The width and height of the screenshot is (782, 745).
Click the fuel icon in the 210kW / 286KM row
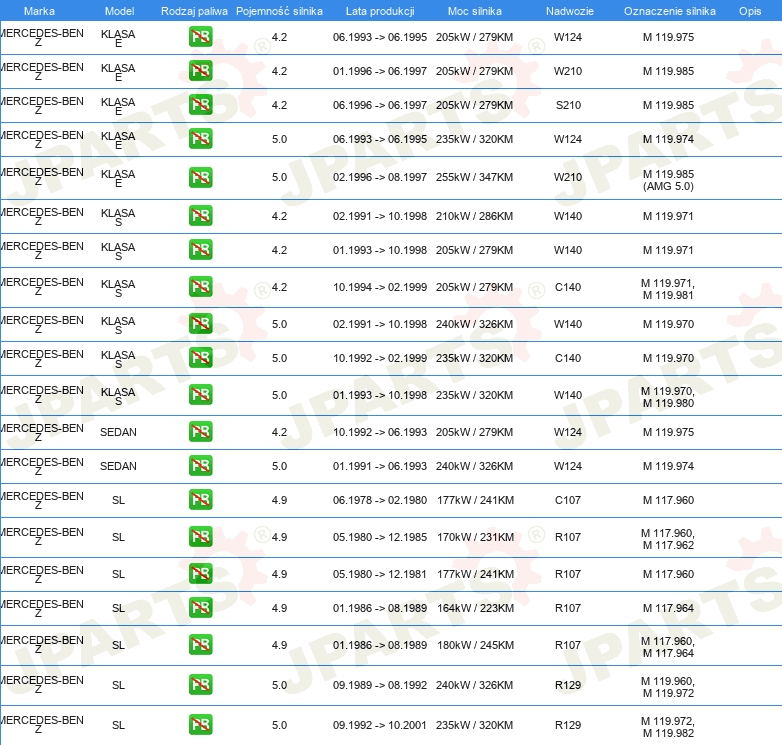[200, 216]
